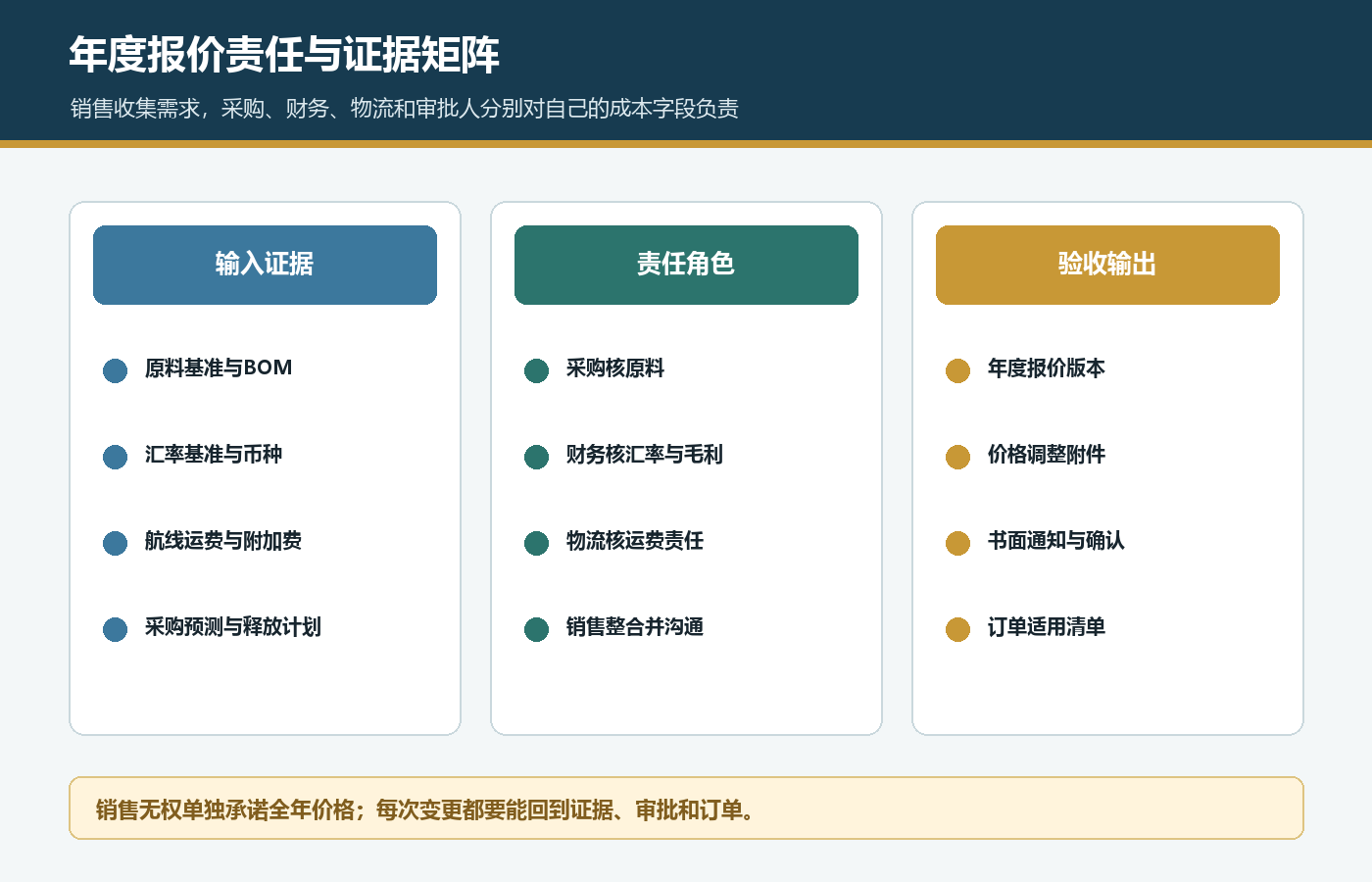The width and height of the screenshot is (1372, 882).
Task: Select the 销售整合并沟通 item text
Action: (x=635, y=627)
